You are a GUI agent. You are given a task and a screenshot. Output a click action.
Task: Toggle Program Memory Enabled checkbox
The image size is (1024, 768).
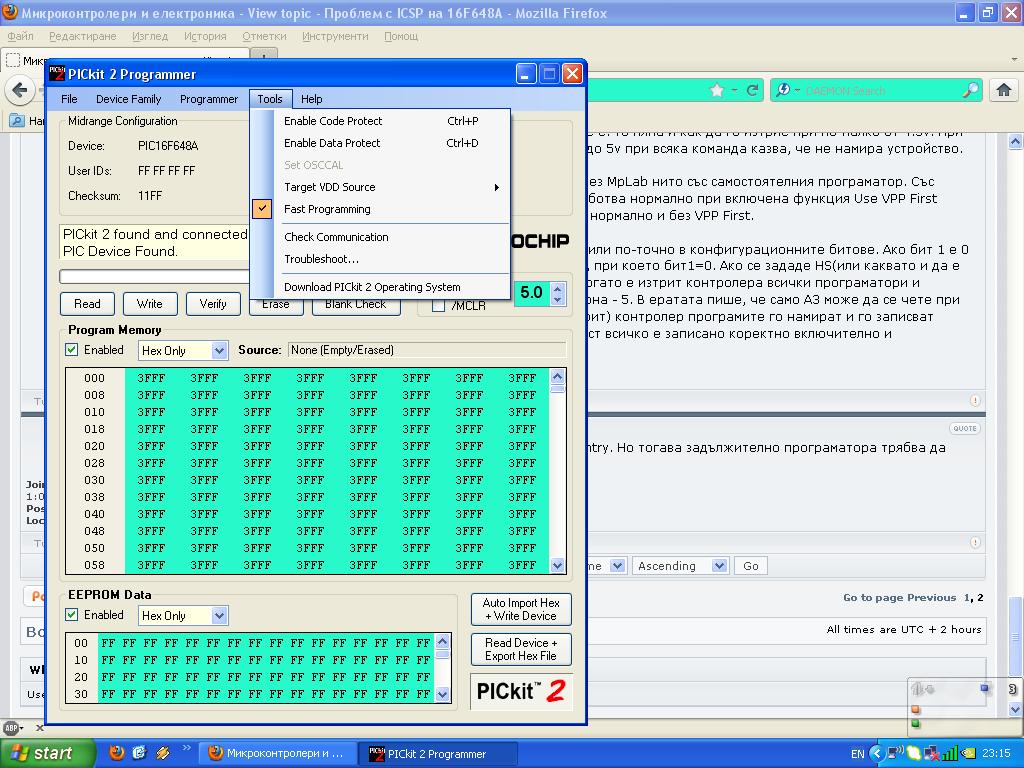pos(72,350)
